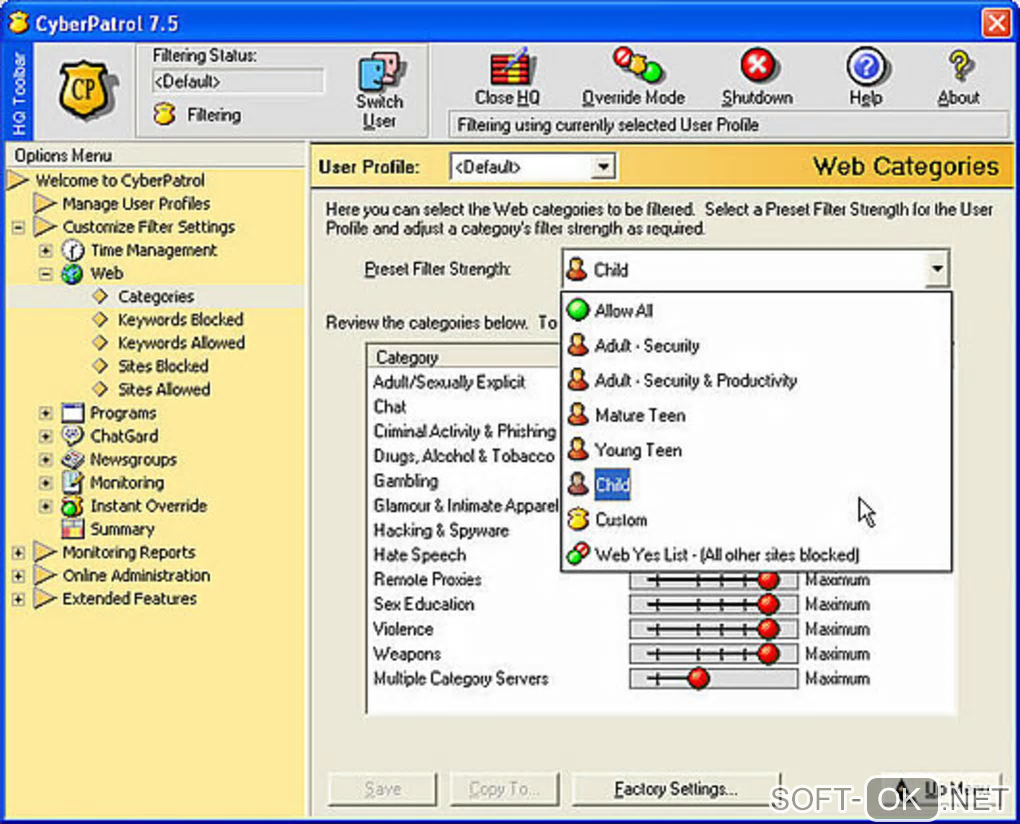This screenshot has width=1020, height=824.
Task: Expand the Newsgroups node
Action: (x=46, y=460)
